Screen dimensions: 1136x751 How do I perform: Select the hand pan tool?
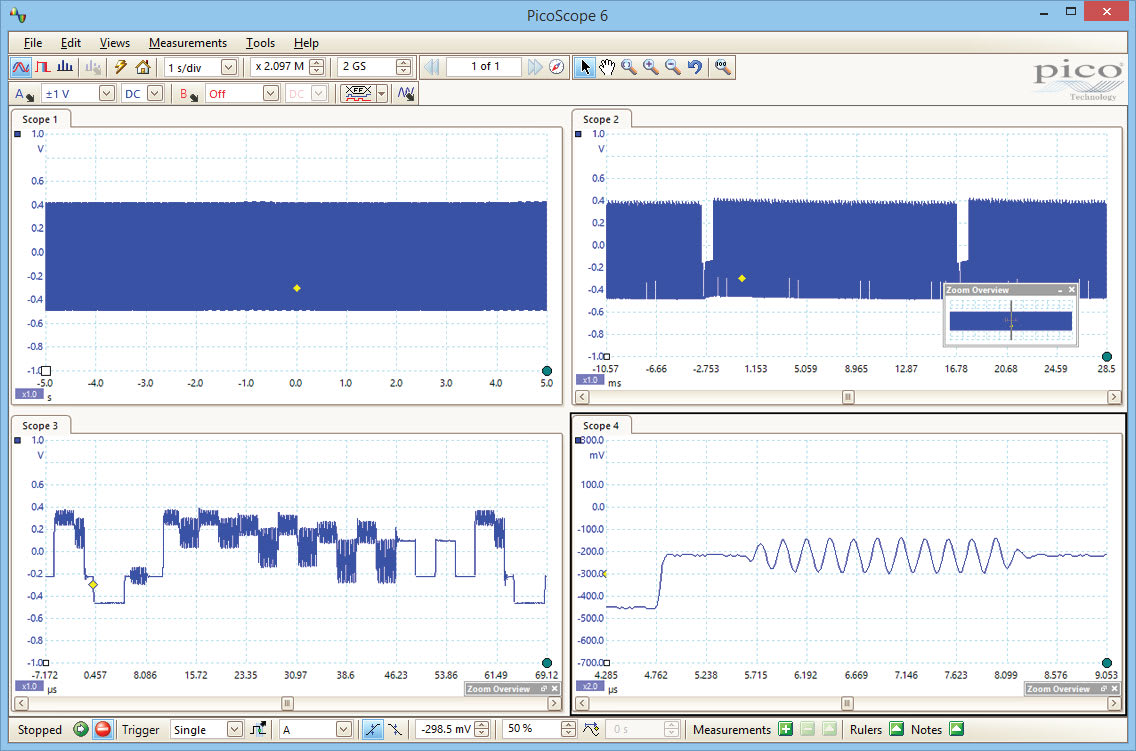point(607,67)
